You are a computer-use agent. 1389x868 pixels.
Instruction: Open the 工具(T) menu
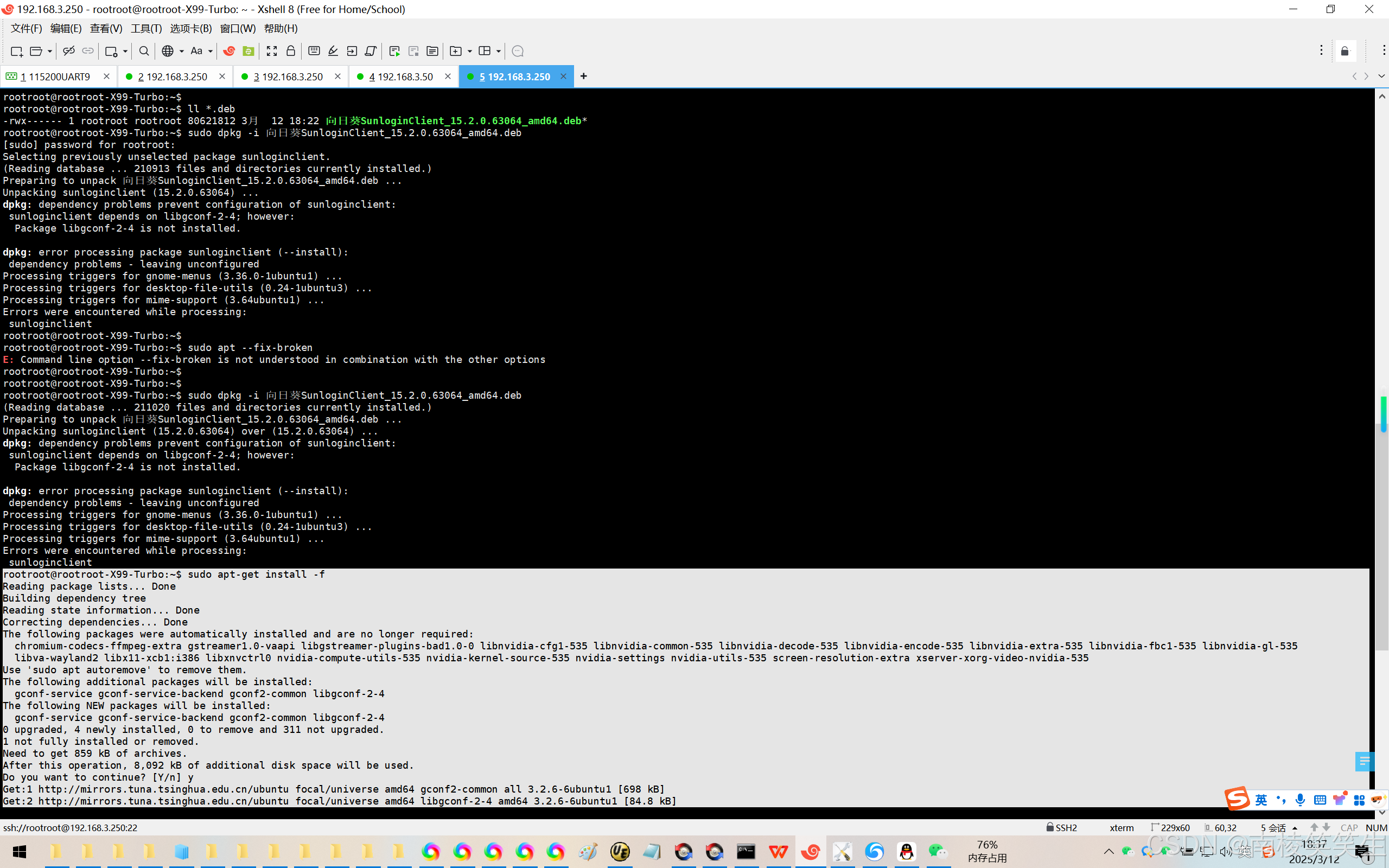click(x=146, y=28)
